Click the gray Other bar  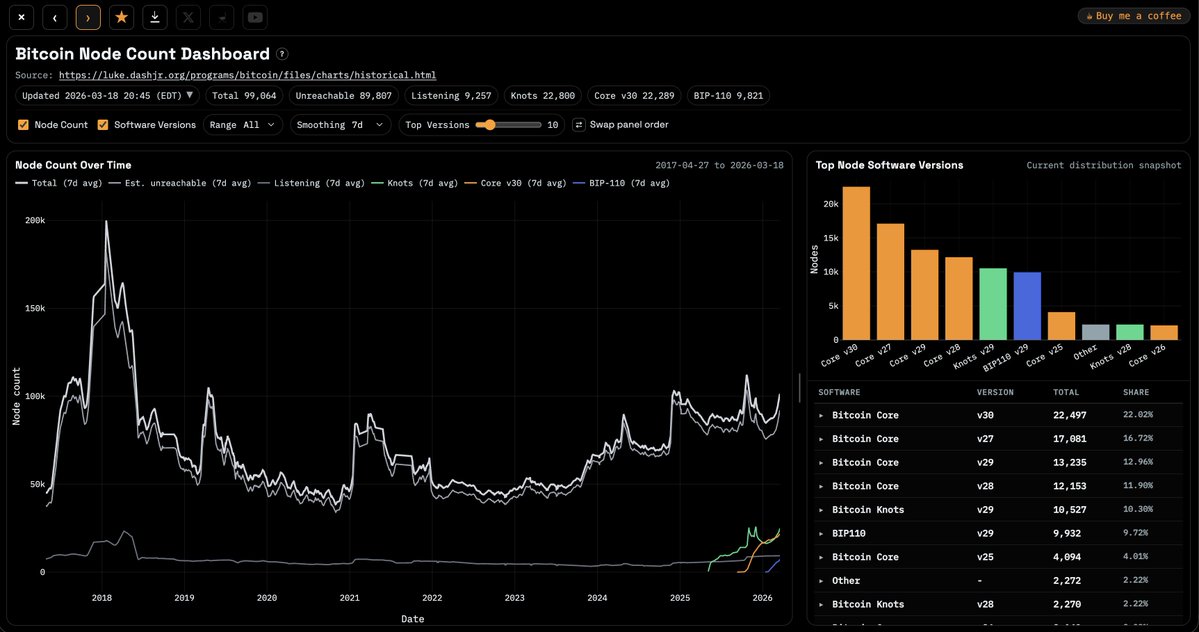click(1095, 332)
